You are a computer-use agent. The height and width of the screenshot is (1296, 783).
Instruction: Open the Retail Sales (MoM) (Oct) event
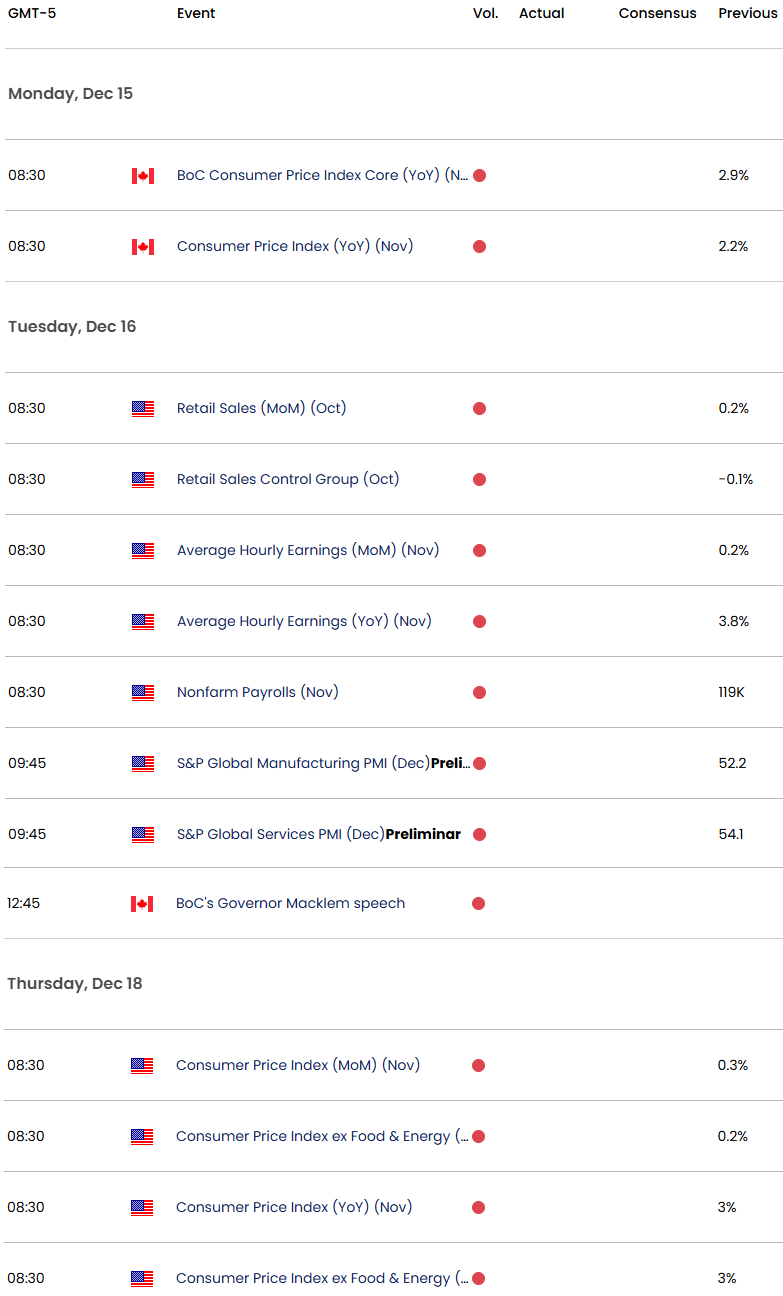(261, 408)
